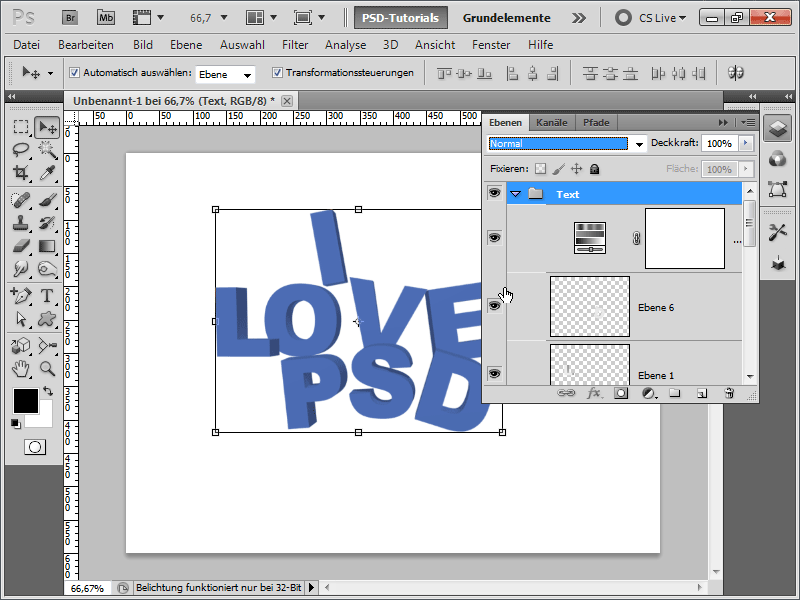
Task: Create a new layer icon
Action: point(702,393)
